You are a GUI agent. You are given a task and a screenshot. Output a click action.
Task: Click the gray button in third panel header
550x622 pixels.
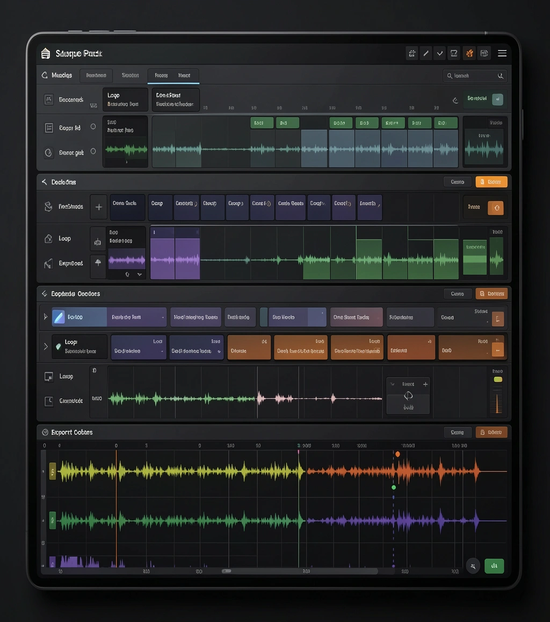click(457, 294)
